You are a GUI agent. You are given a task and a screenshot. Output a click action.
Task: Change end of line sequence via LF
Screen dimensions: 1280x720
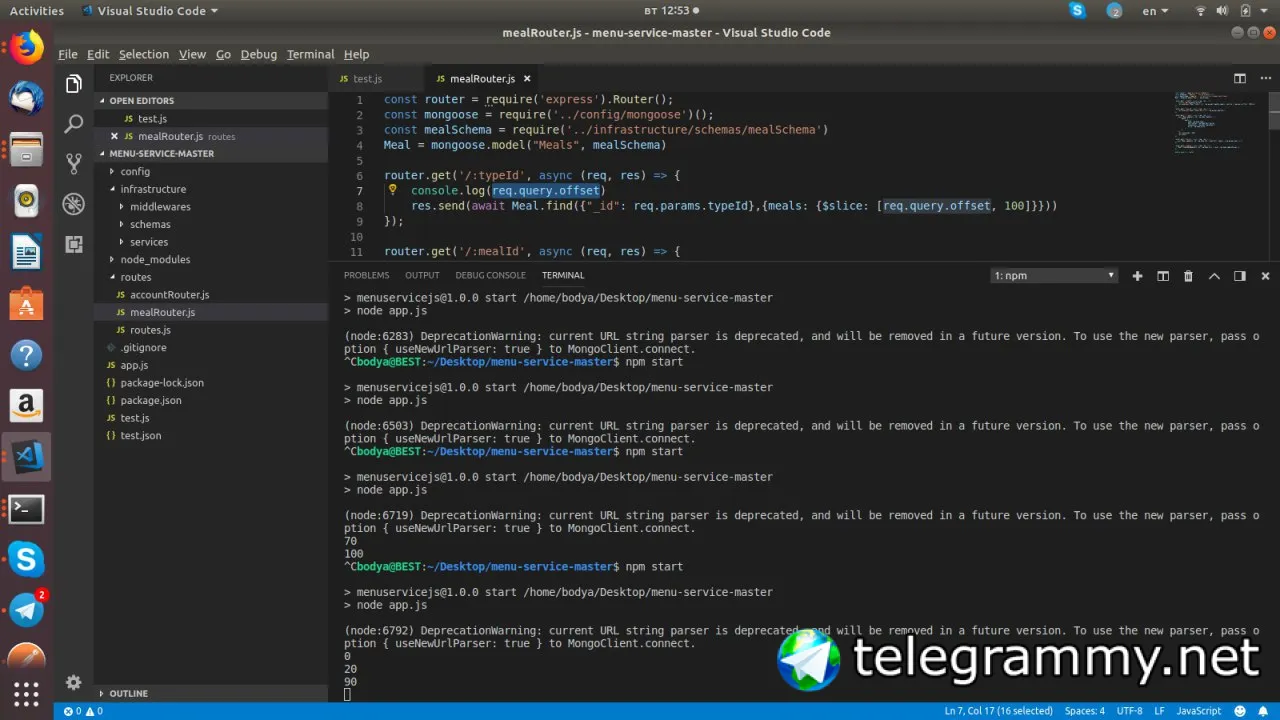coord(1160,711)
